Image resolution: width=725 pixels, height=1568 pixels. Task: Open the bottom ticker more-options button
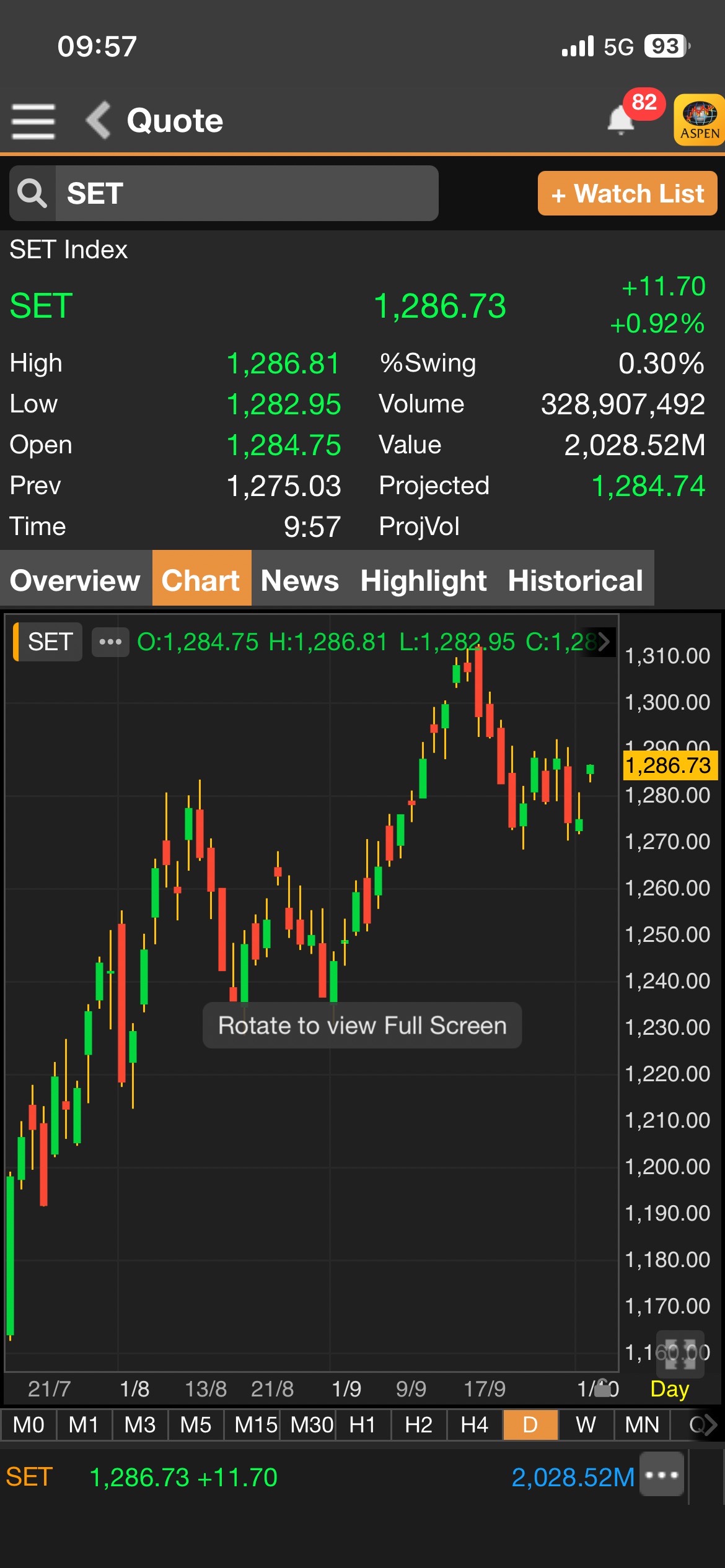662,1474
